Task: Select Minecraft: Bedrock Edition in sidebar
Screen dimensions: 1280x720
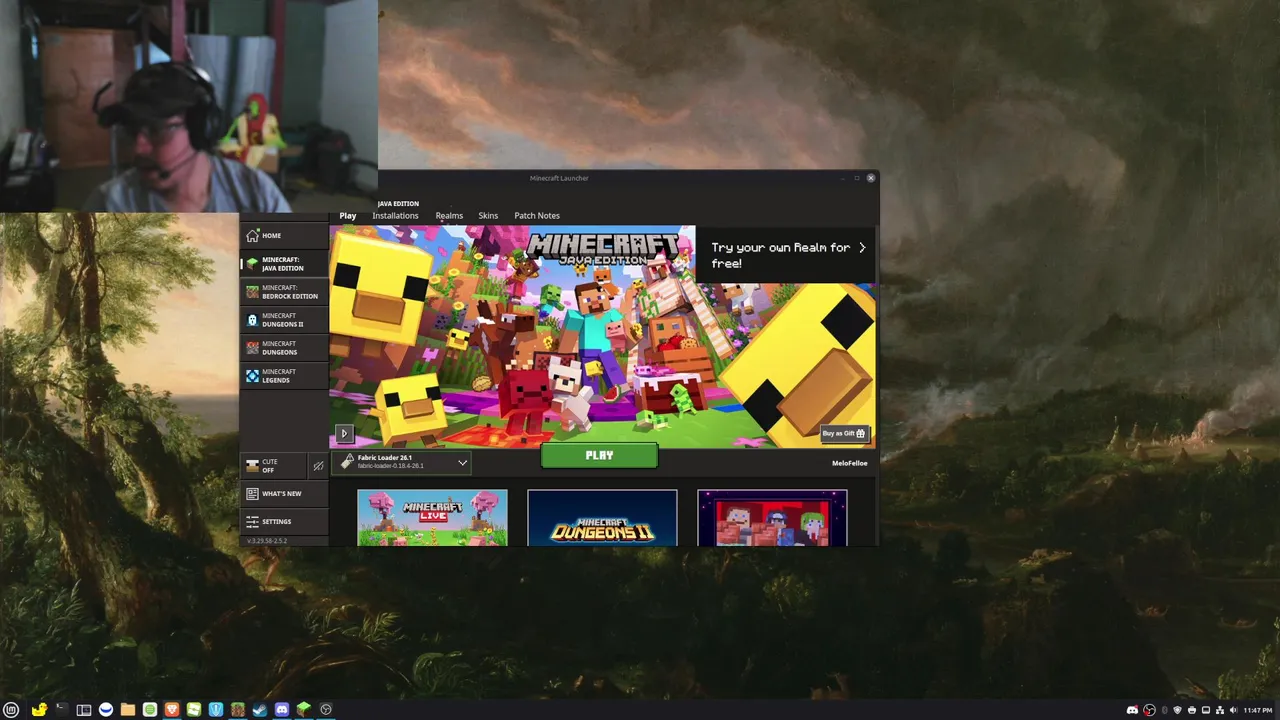Action: (284, 292)
